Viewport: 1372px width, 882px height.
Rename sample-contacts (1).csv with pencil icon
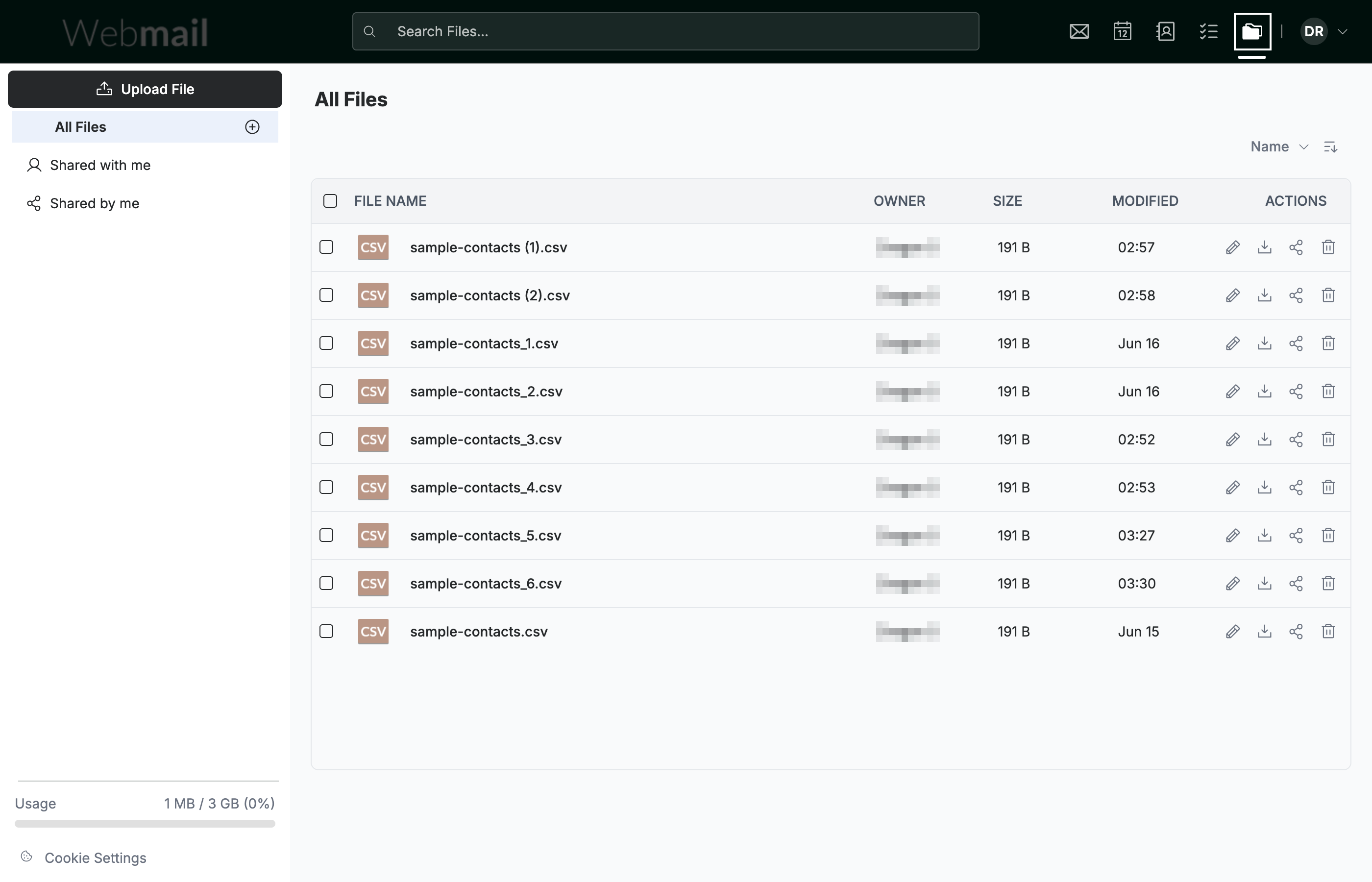coord(1232,247)
